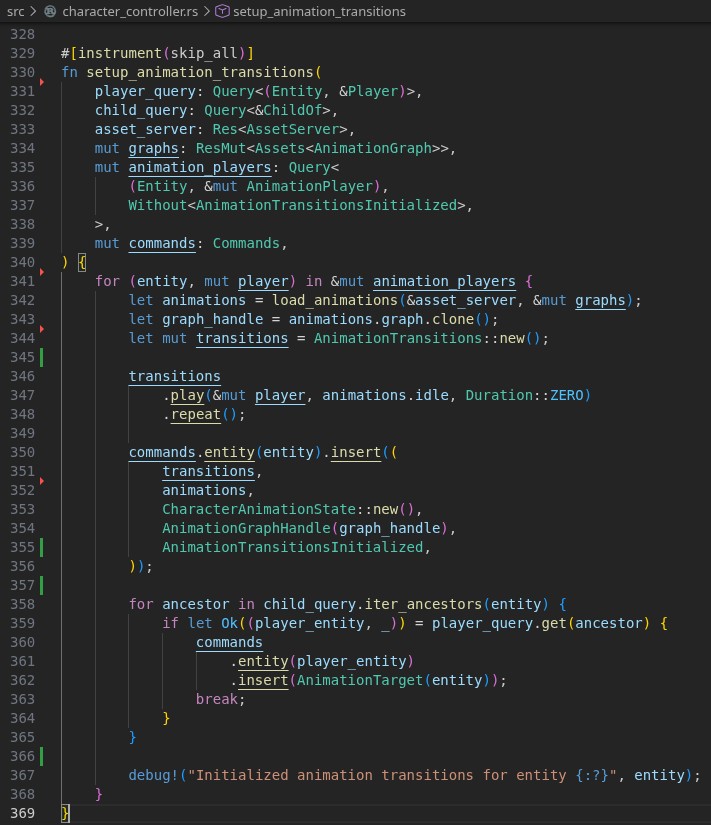
Task: Click the word instrument in the attribute
Action: tap(120, 53)
